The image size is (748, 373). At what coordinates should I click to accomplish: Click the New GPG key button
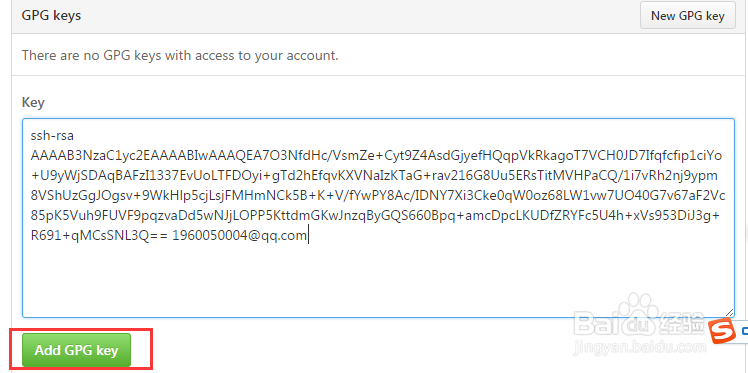687,16
